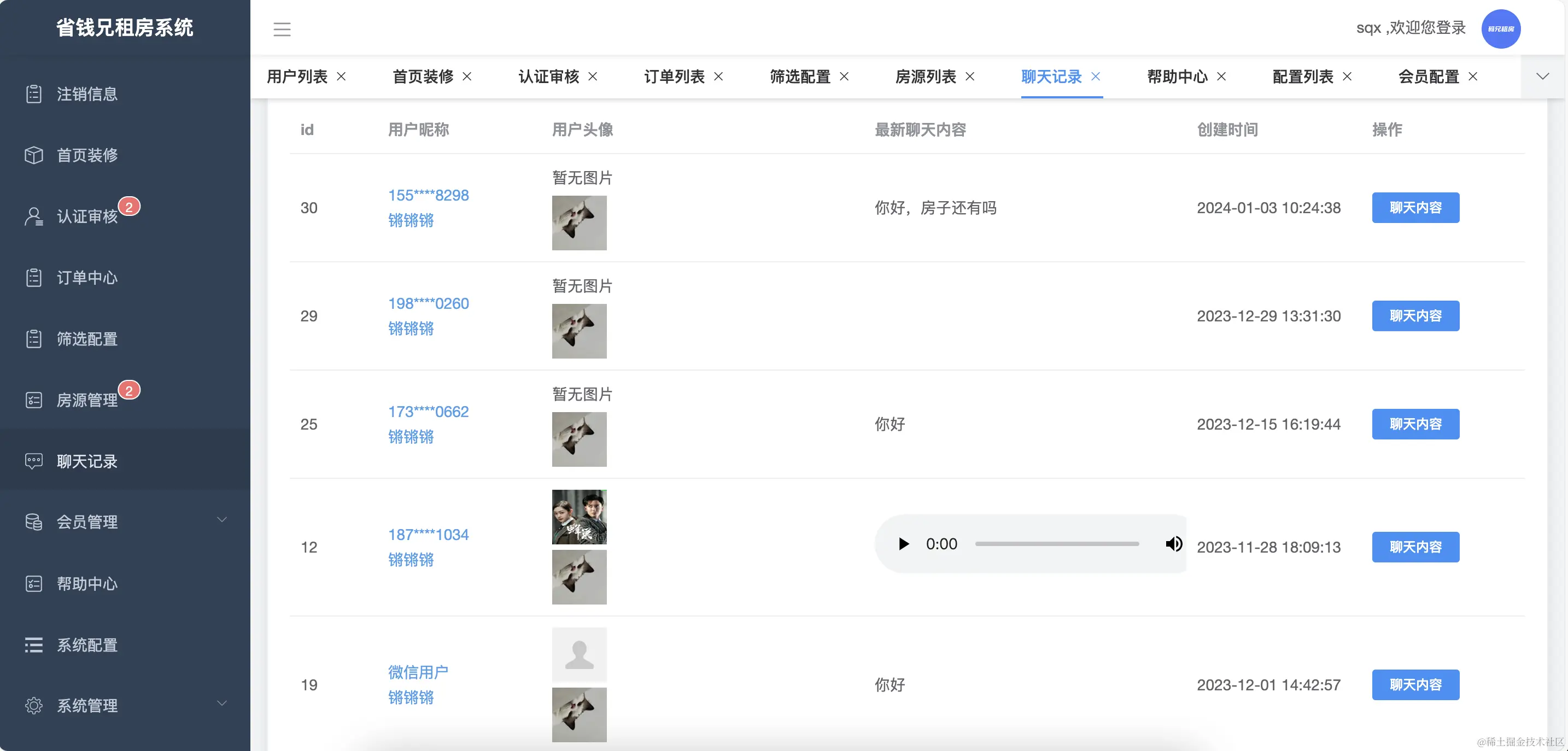This screenshot has height=751, width=1568.
Task: Open 帮助中心 from the sidebar
Action: point(87,584)
